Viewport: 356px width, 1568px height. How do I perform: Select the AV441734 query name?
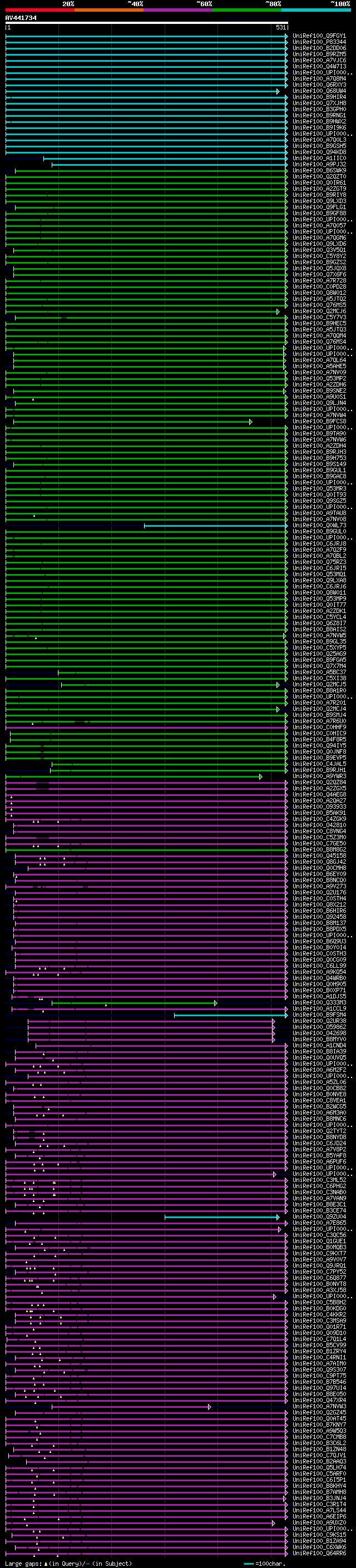pyautogui.click(x=21, y=18)
